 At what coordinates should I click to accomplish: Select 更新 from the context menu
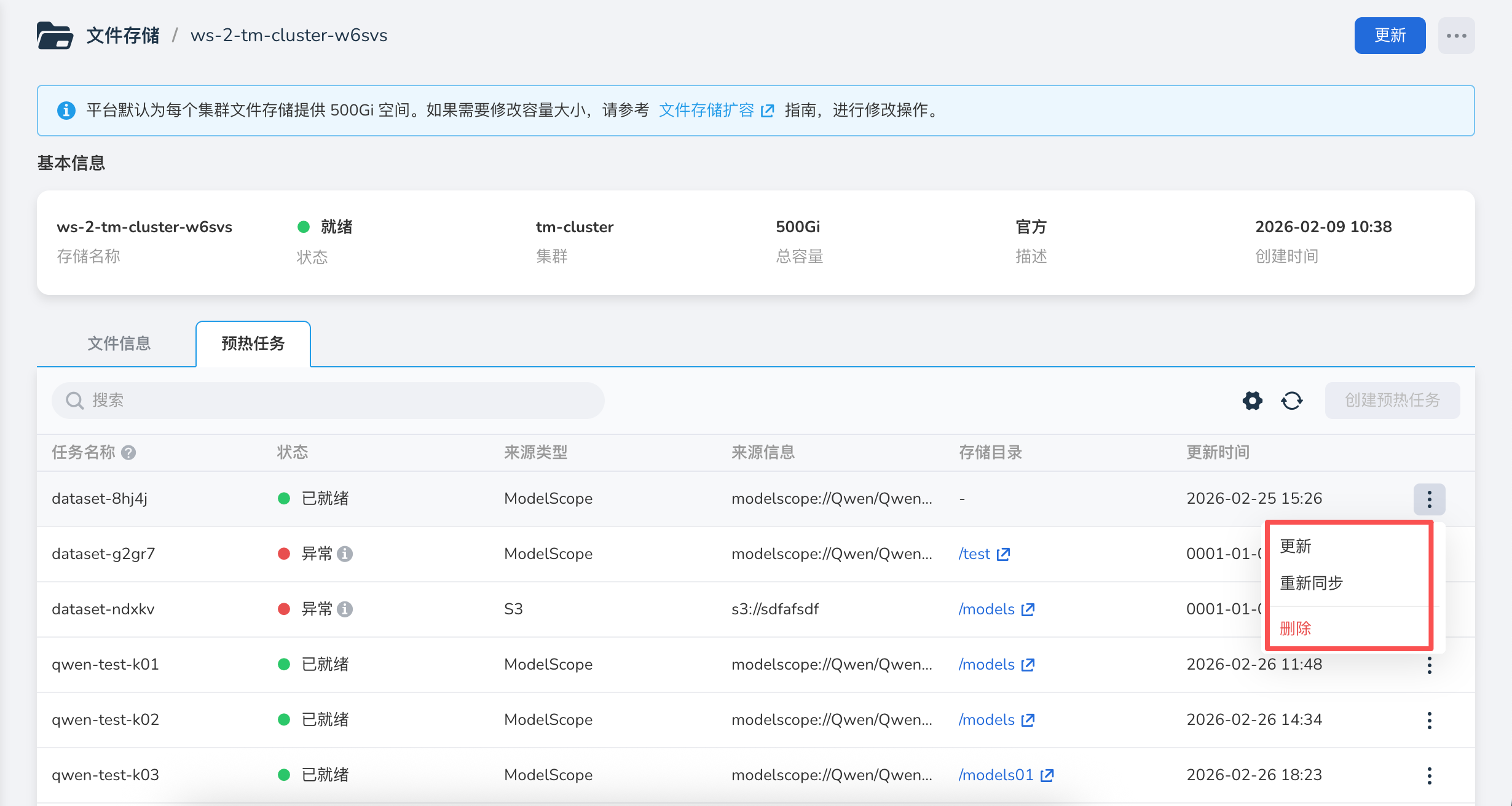(x=1296, y=546)
